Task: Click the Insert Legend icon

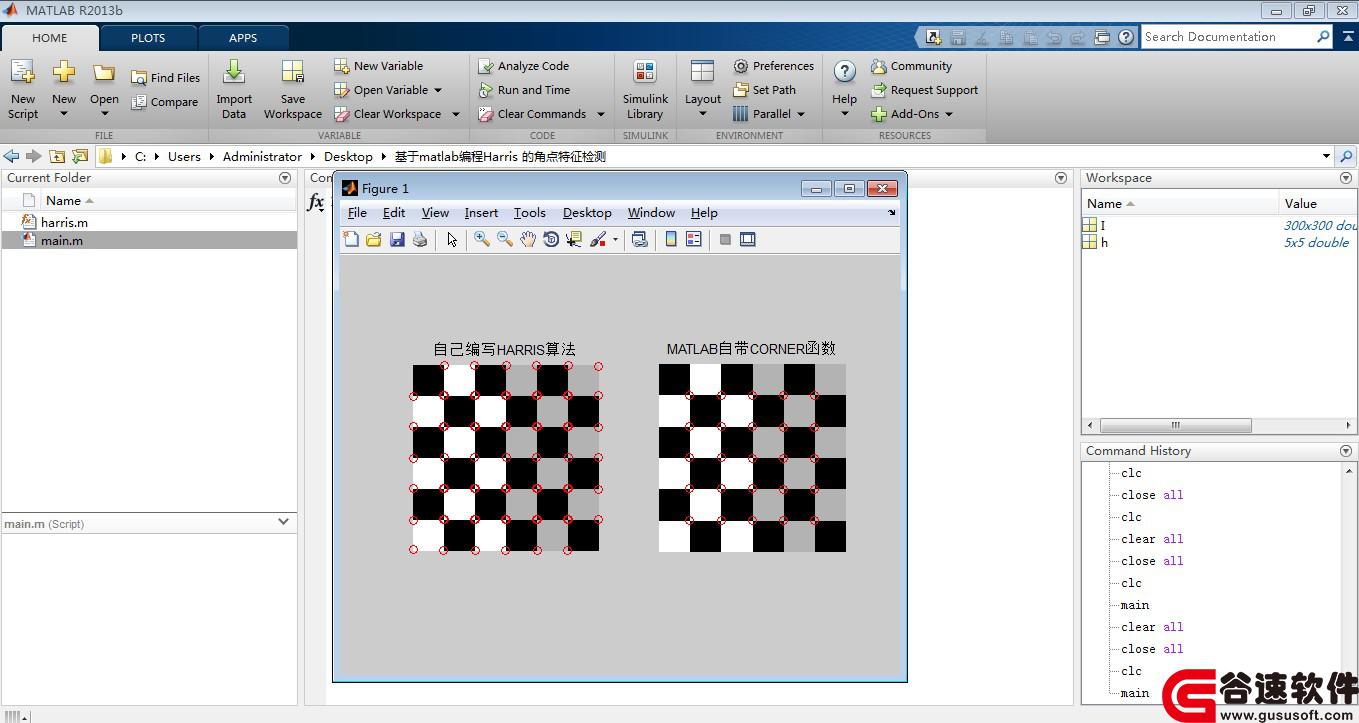Action: point(694,239)
